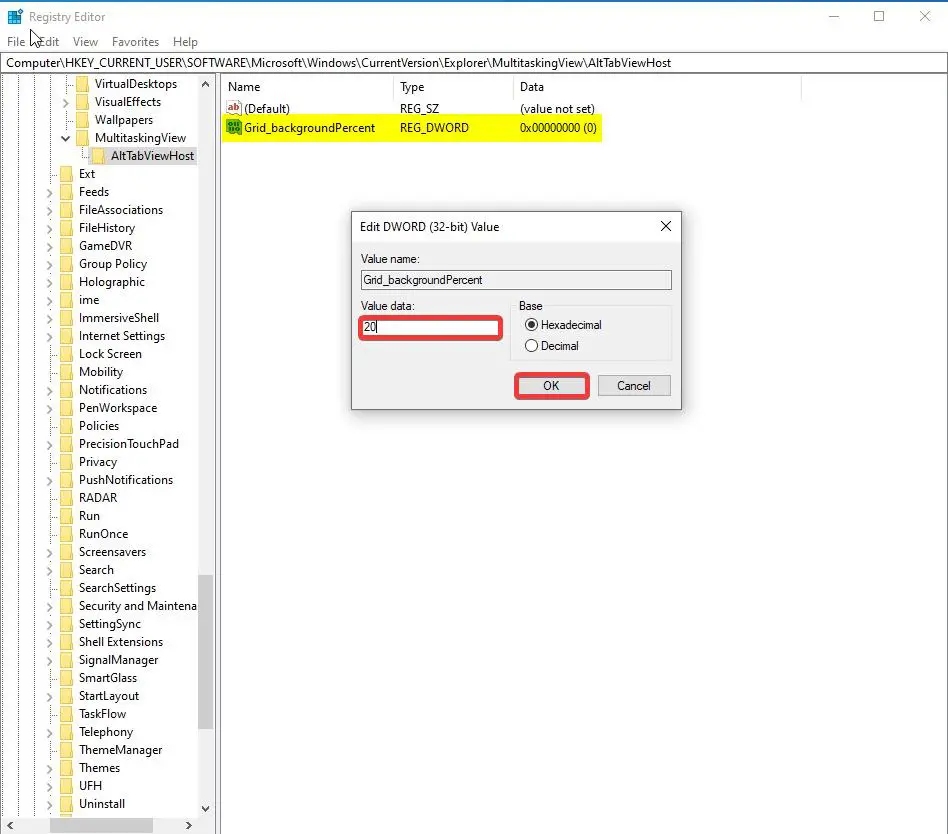The height and width of the screenshot is (834, 948).
Task: Click the ime folder icon
Action: [x=67, y=300]
